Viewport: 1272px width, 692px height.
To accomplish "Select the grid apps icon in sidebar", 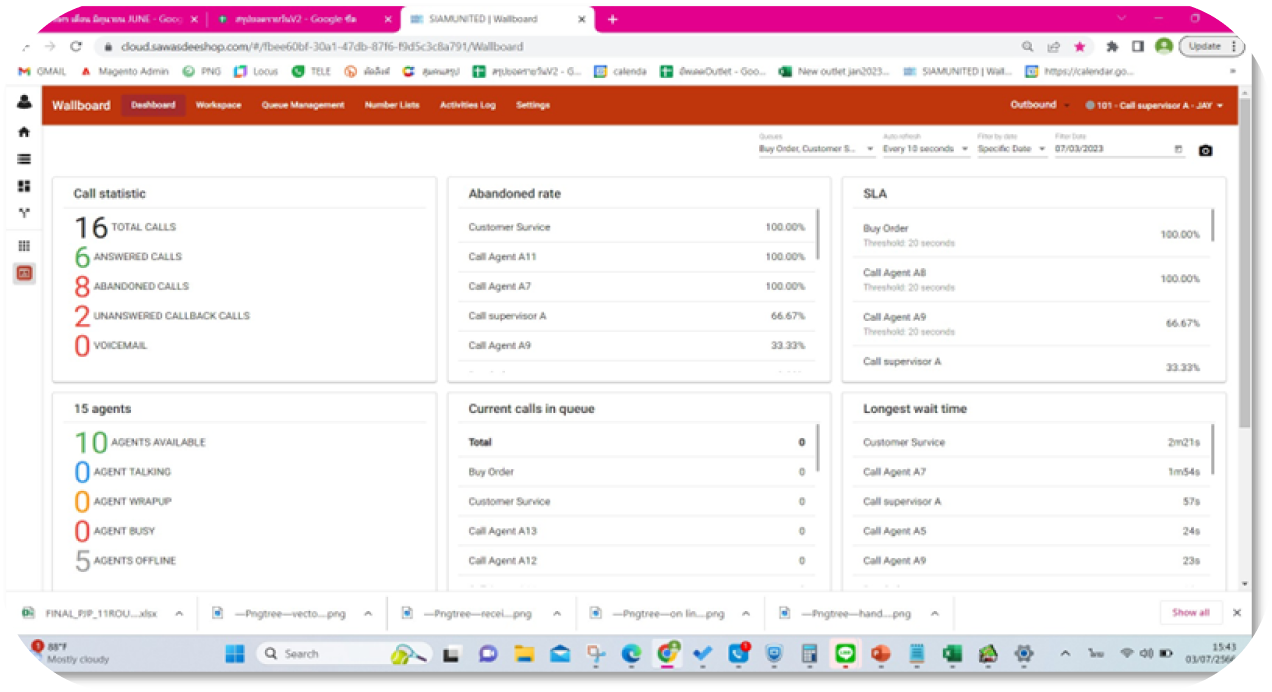I will pos(24,246).
